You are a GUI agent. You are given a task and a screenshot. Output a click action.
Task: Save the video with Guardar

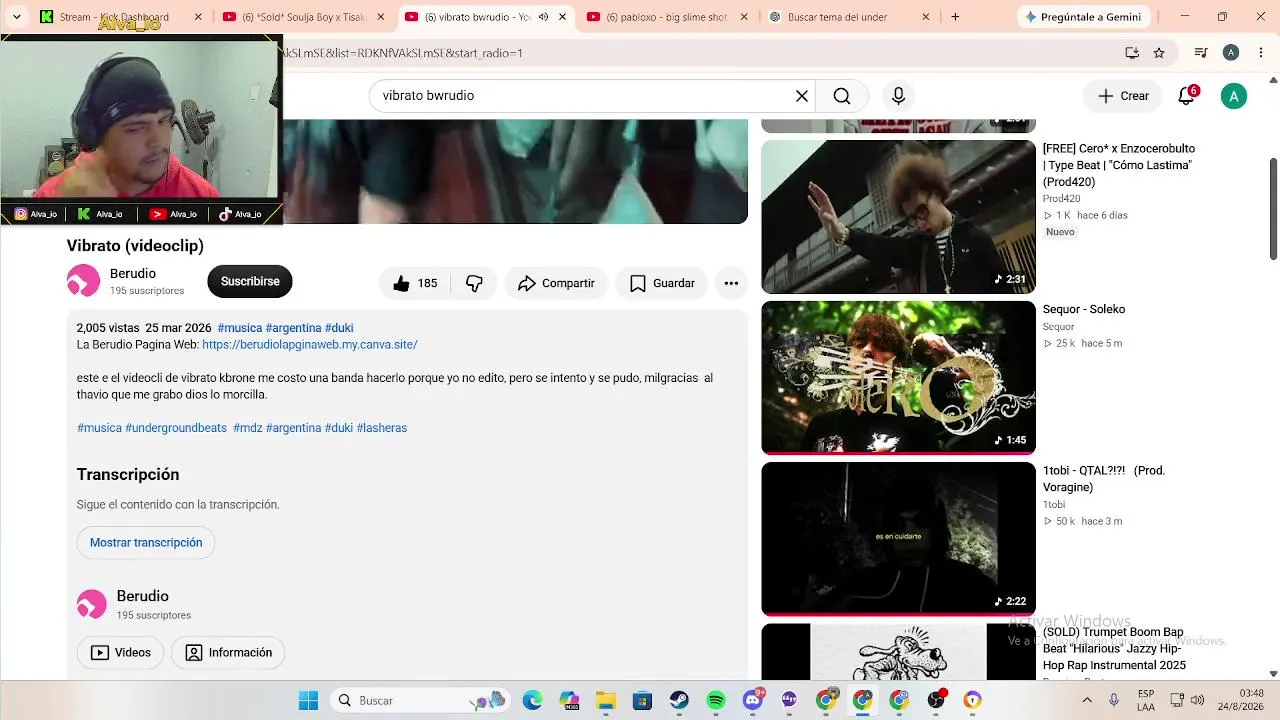[661, 283]
